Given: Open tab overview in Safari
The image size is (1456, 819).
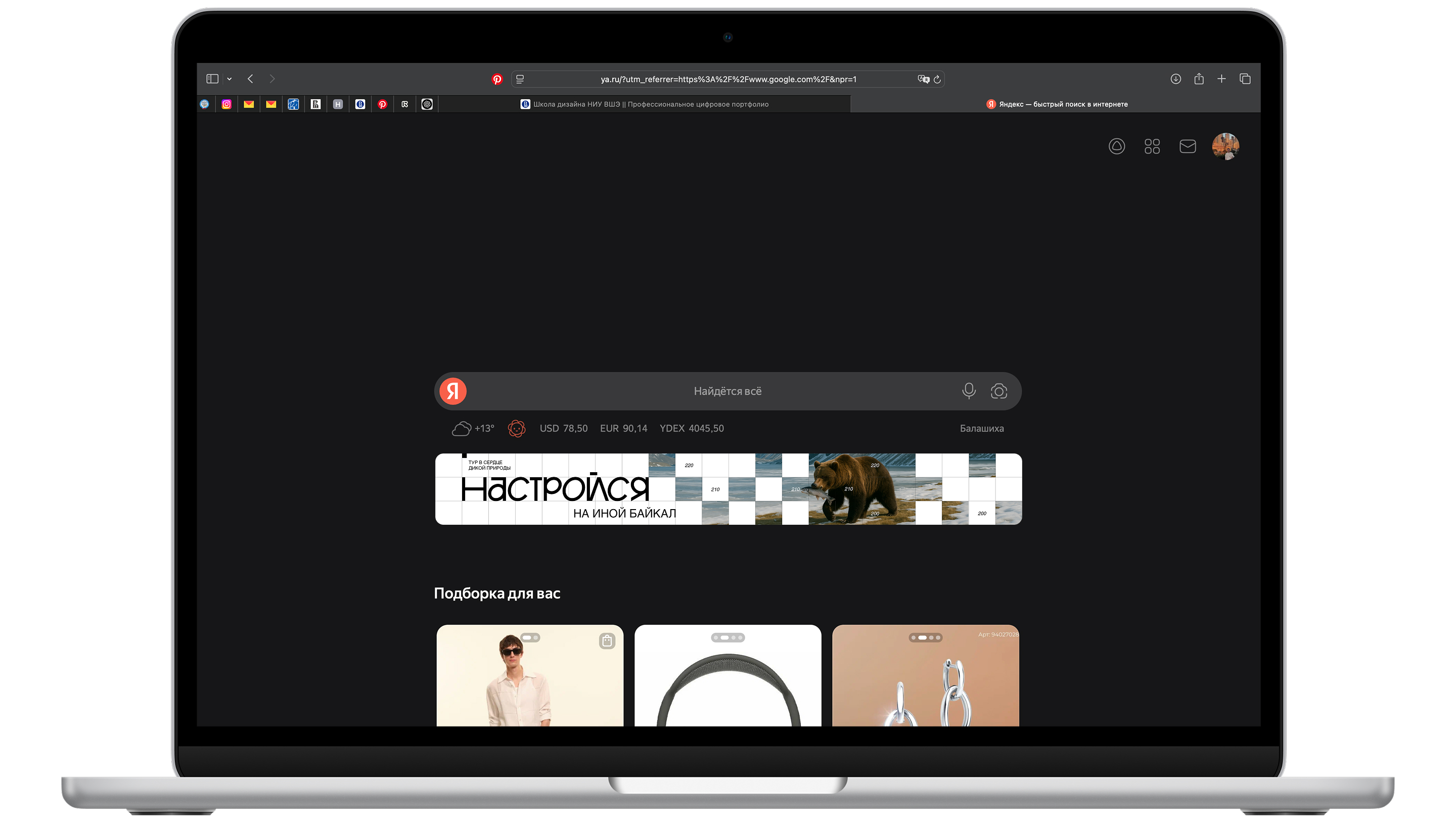Looking at the screenshot, I should (x=1245, y=78).
